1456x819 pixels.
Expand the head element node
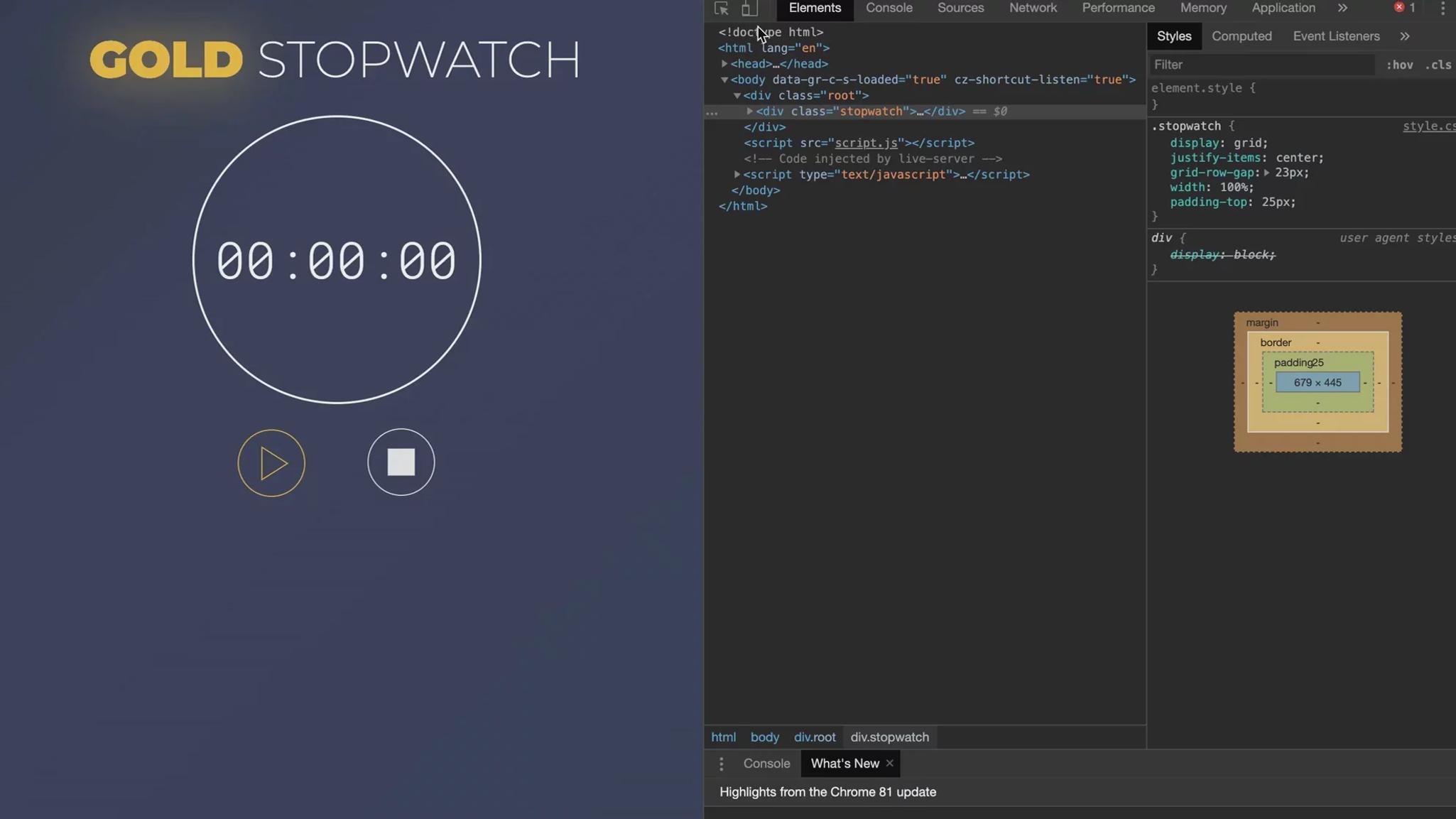coord(724,64)
